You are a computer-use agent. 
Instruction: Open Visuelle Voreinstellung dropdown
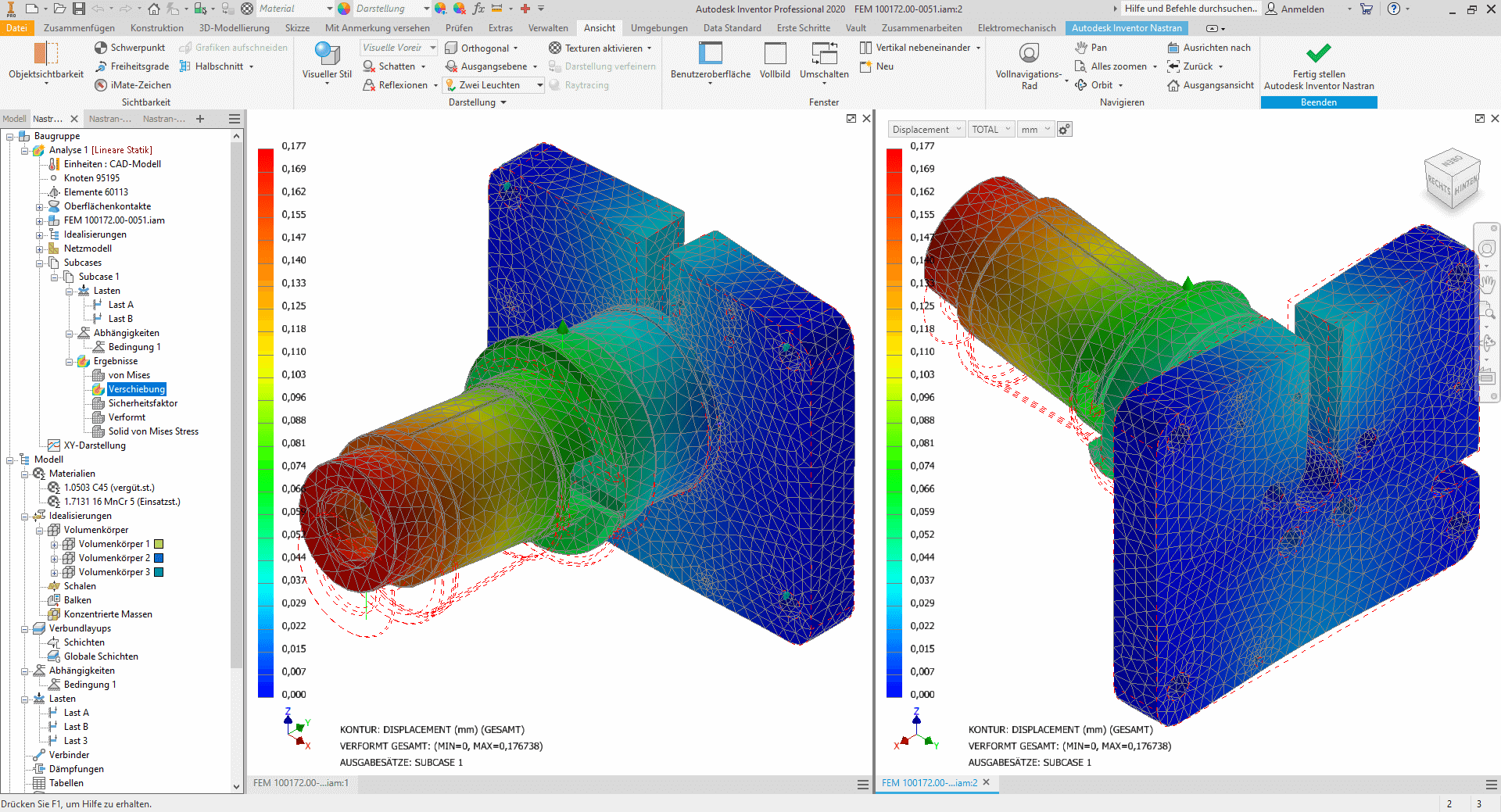(x=399, y=48)
